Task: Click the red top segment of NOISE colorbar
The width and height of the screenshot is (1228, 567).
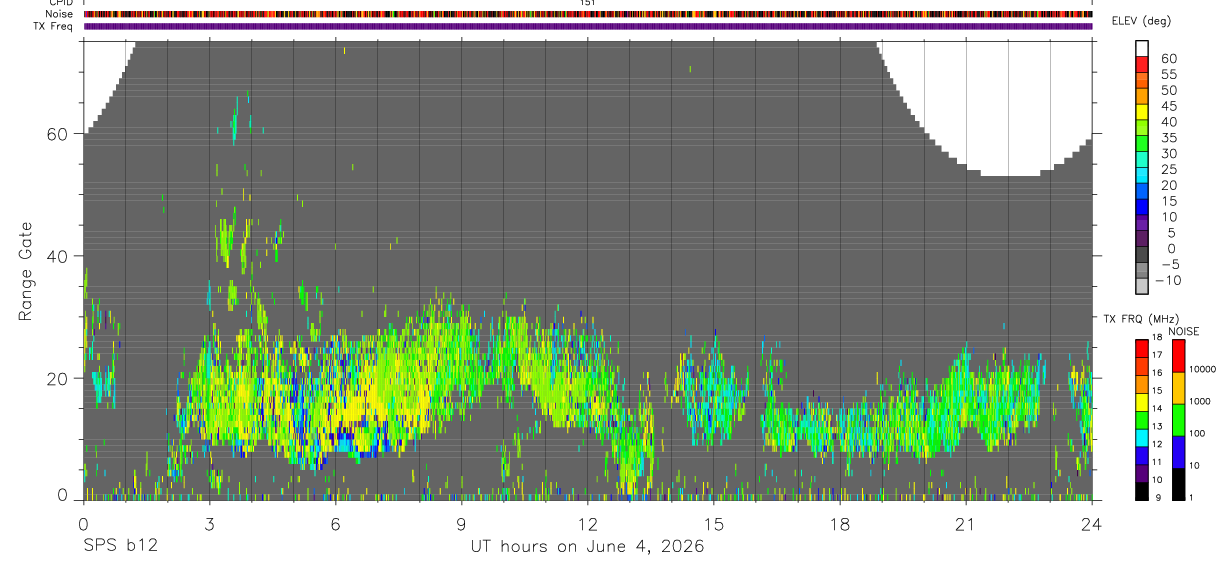Action: coord(1177,356)
